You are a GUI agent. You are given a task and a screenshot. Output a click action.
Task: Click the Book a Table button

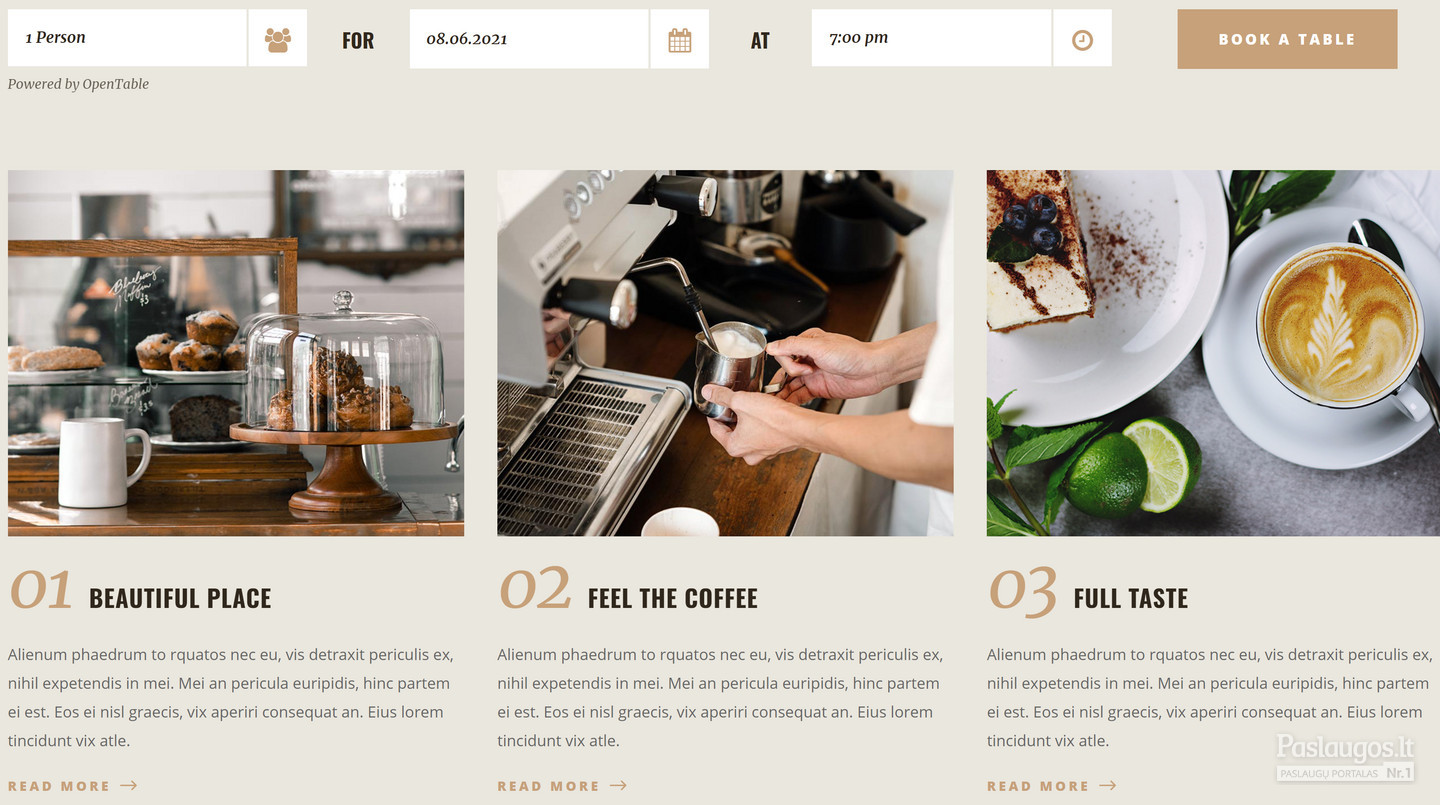pos(1287,39)
